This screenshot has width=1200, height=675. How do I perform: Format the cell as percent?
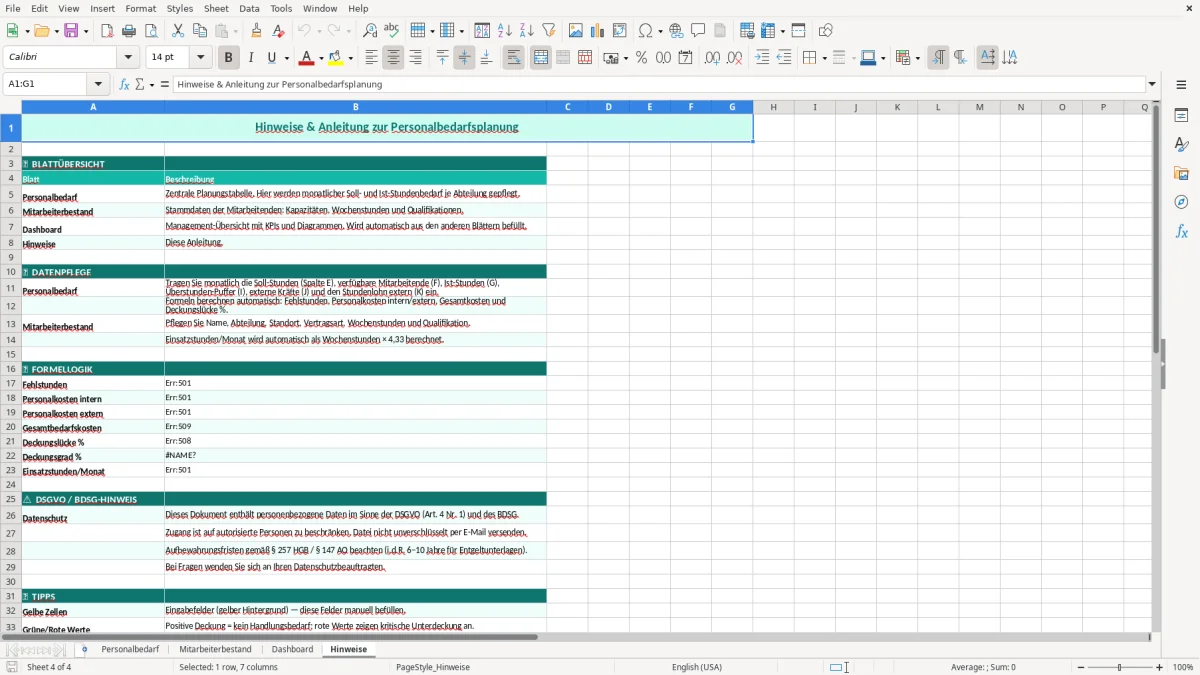(641, 58)
